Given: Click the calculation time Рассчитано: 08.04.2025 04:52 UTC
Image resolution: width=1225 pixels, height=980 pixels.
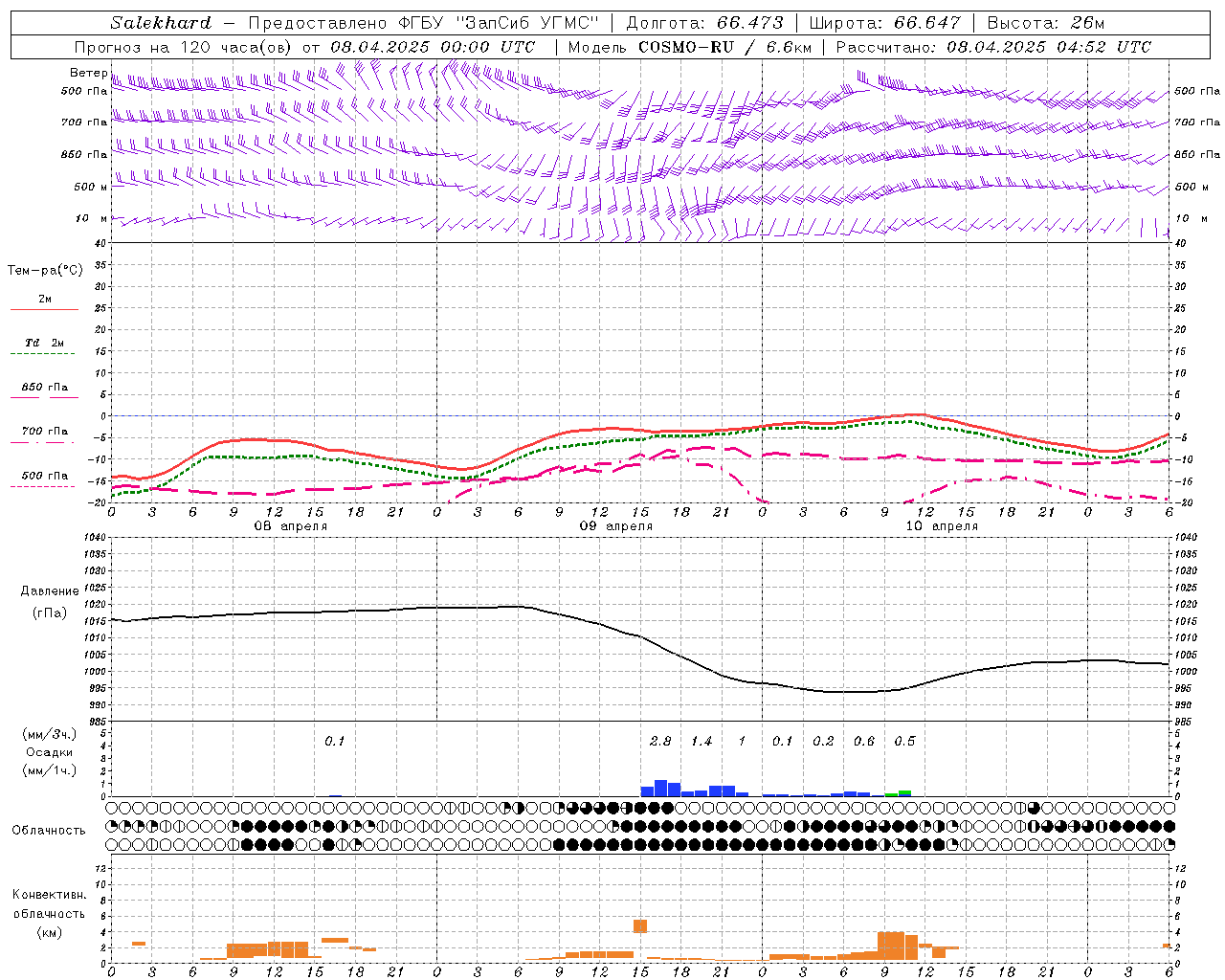Looking at the screenshot, I should 993,47.
